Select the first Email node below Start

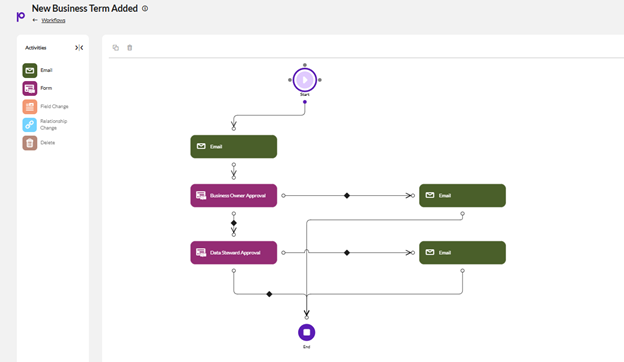[x=234, y=146]
